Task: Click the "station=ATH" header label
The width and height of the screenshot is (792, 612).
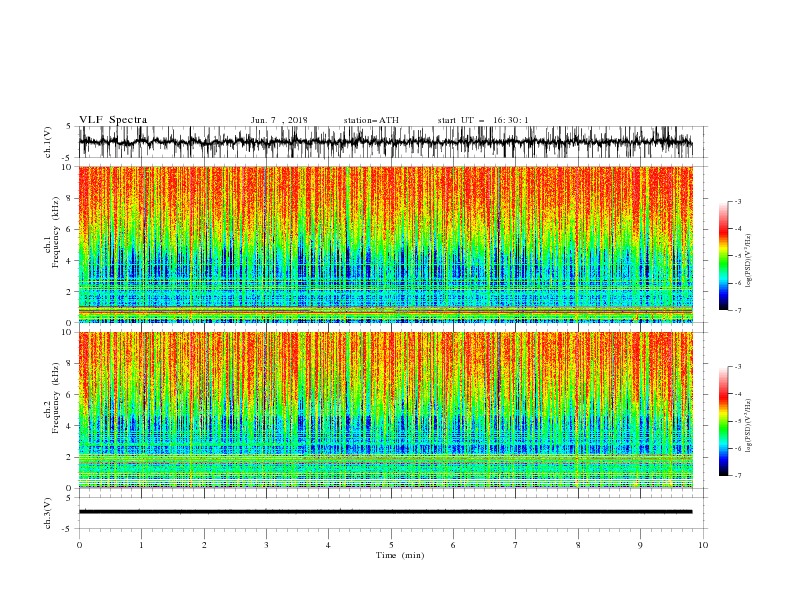Action: coord(371,120)
